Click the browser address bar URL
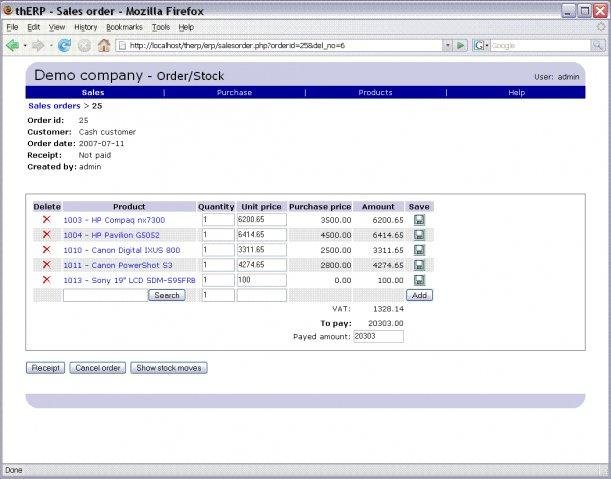611x479 pixels. point(237,46)
